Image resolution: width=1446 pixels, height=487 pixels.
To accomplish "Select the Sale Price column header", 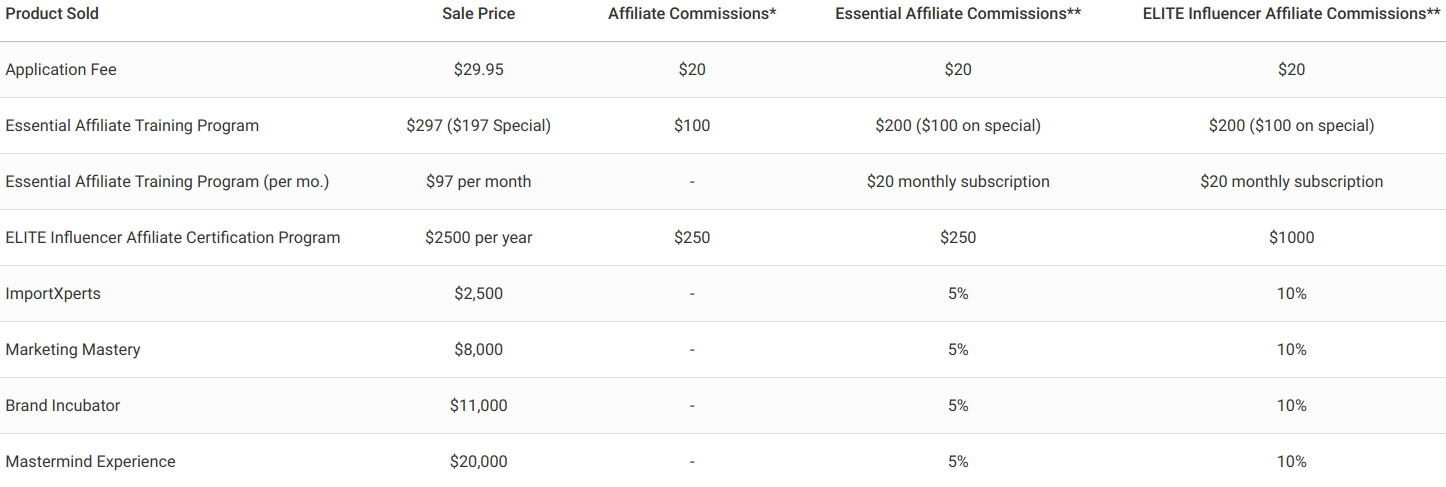I will point(478,14).
